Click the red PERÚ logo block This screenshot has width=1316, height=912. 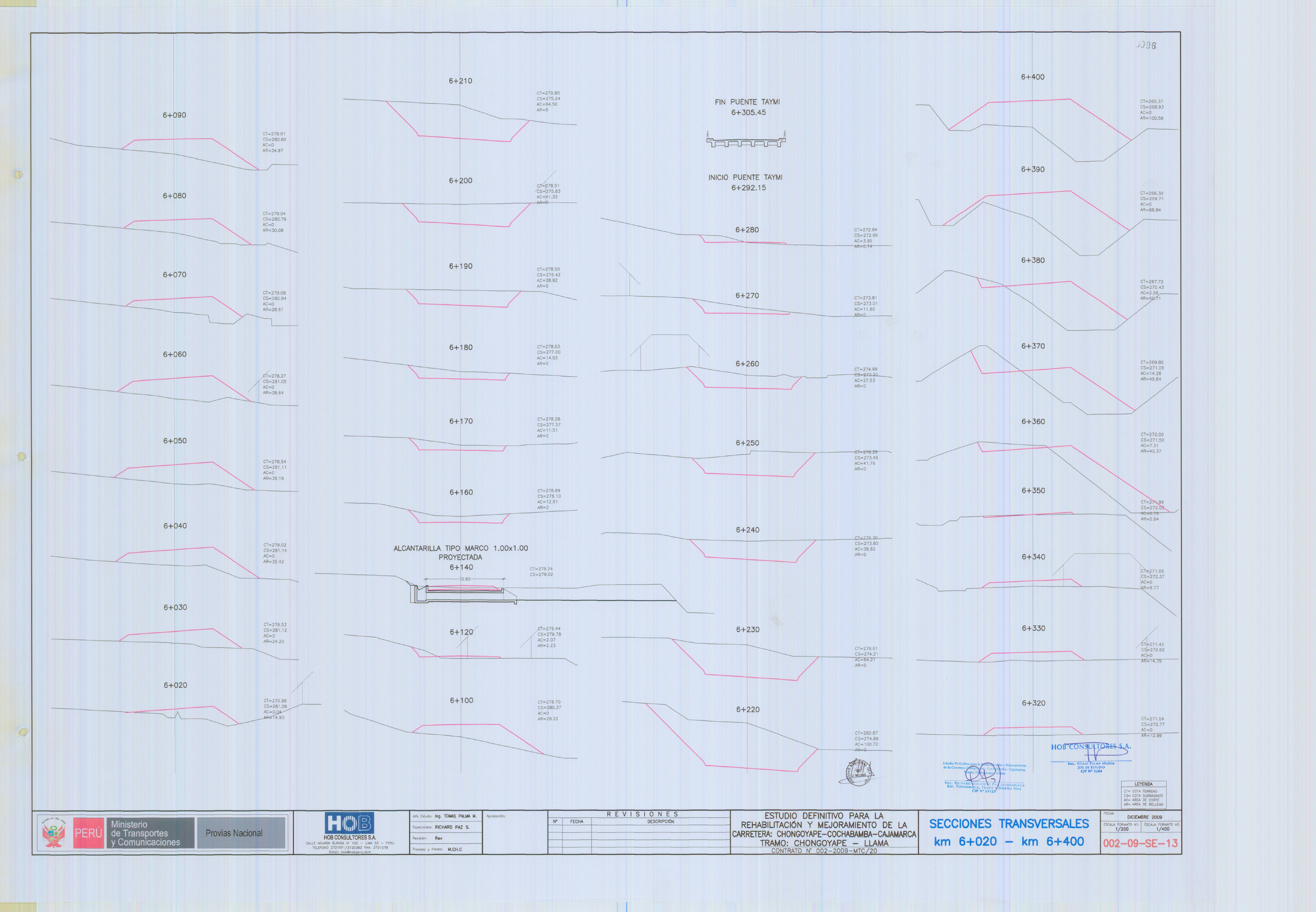(88, 833)
